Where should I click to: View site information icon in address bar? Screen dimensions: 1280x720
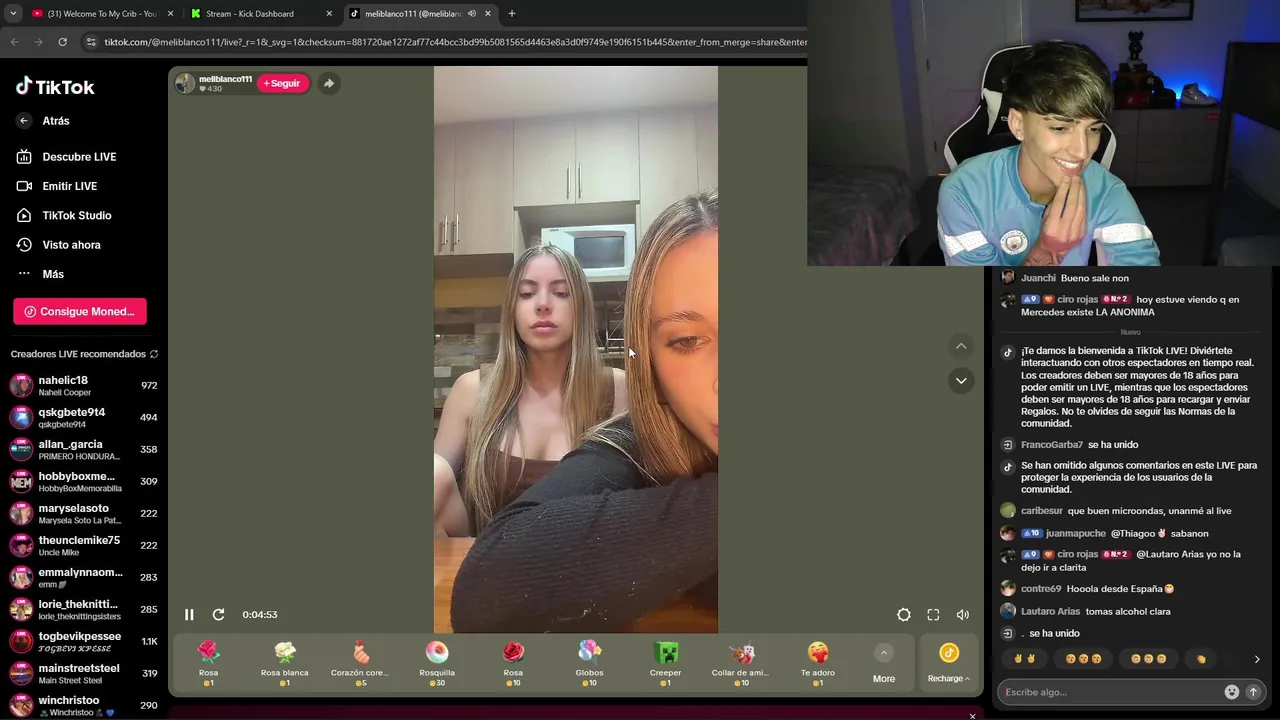click(x=91, y=42)
